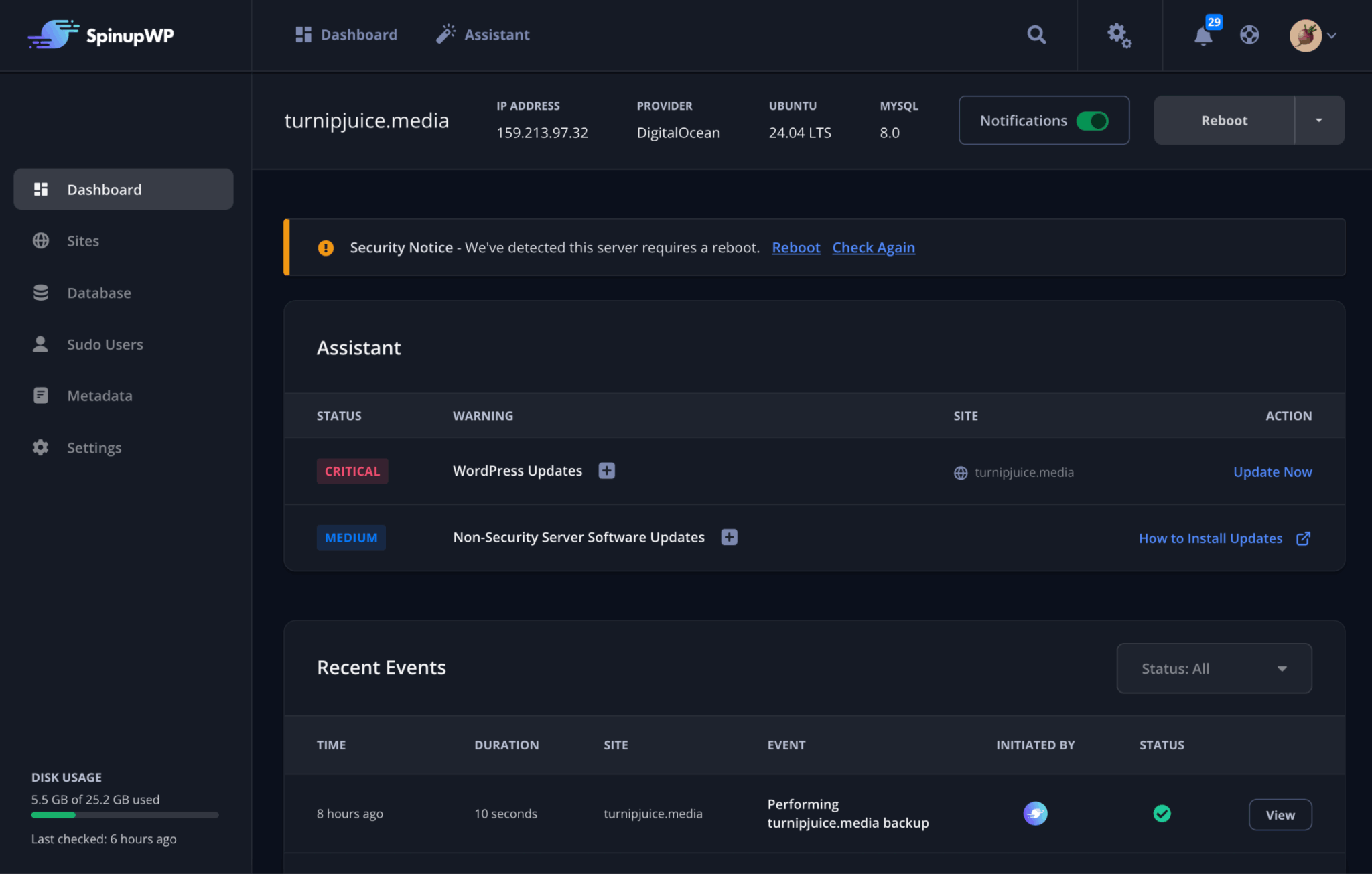Click the Sites globe icon
Viewport: 1372px width, 874px height.
41,240
